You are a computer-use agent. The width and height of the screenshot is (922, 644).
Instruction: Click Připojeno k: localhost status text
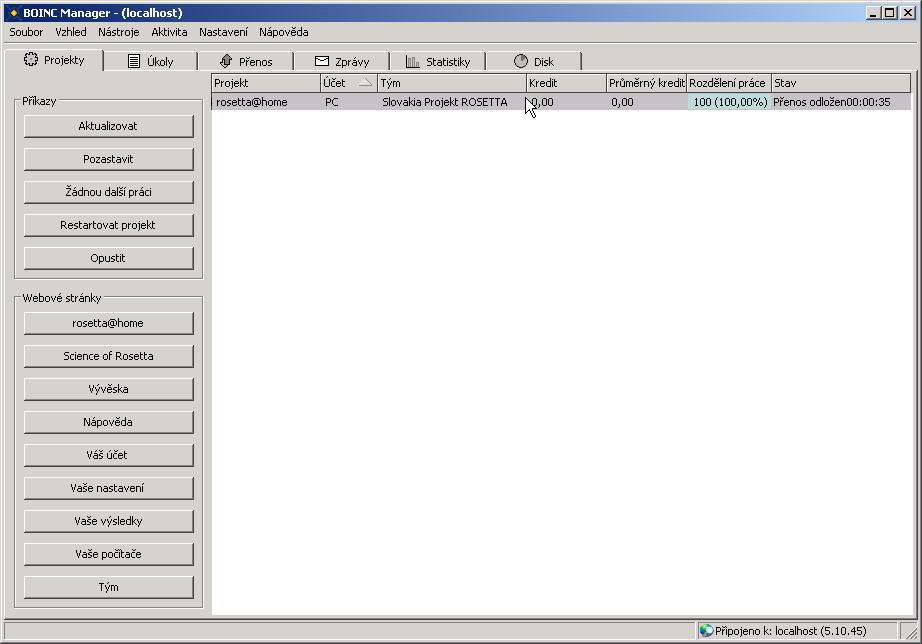[x=790, y=631]
